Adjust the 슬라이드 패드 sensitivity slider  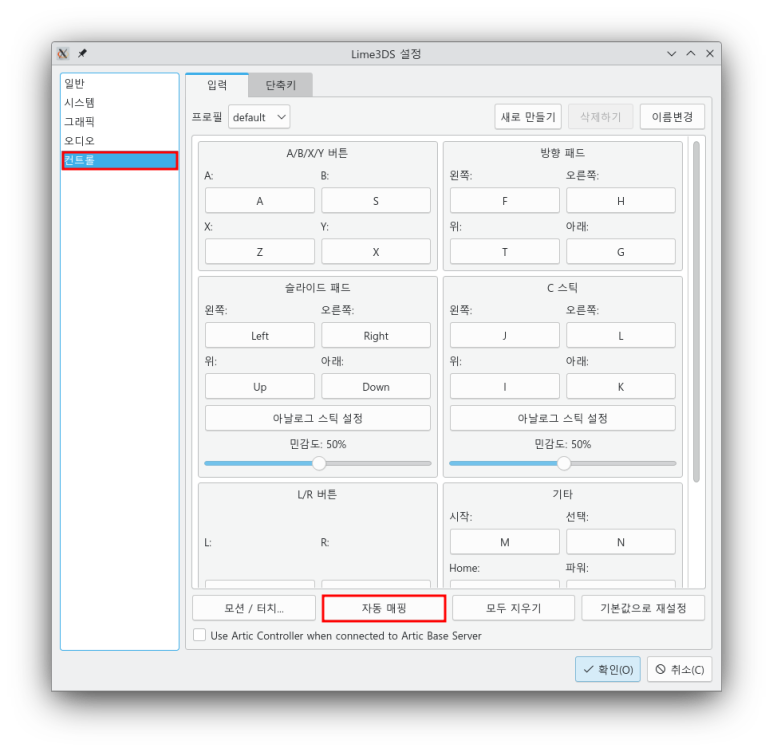318,464
